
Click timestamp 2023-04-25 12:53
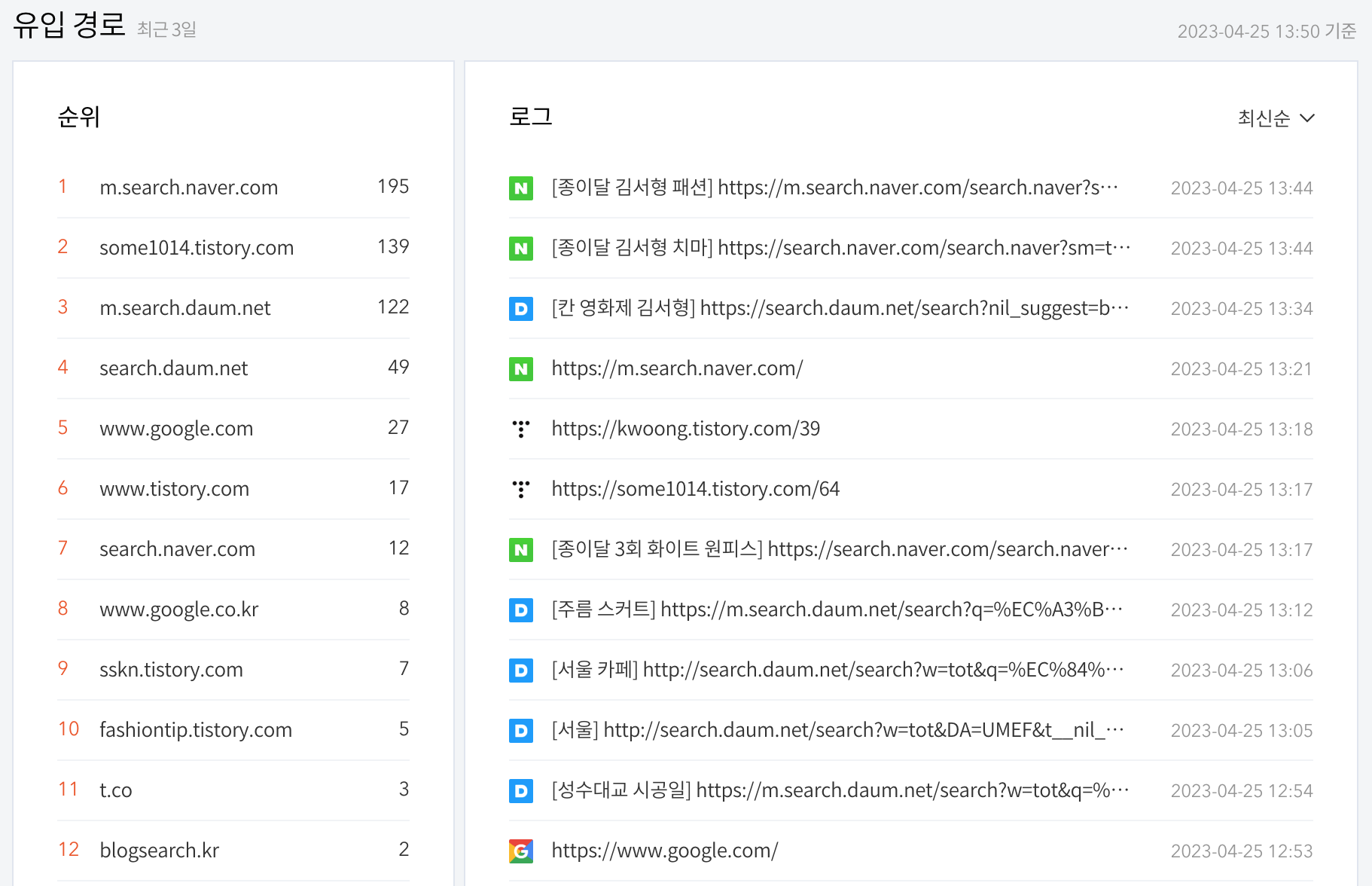(x=1242, y=851)
